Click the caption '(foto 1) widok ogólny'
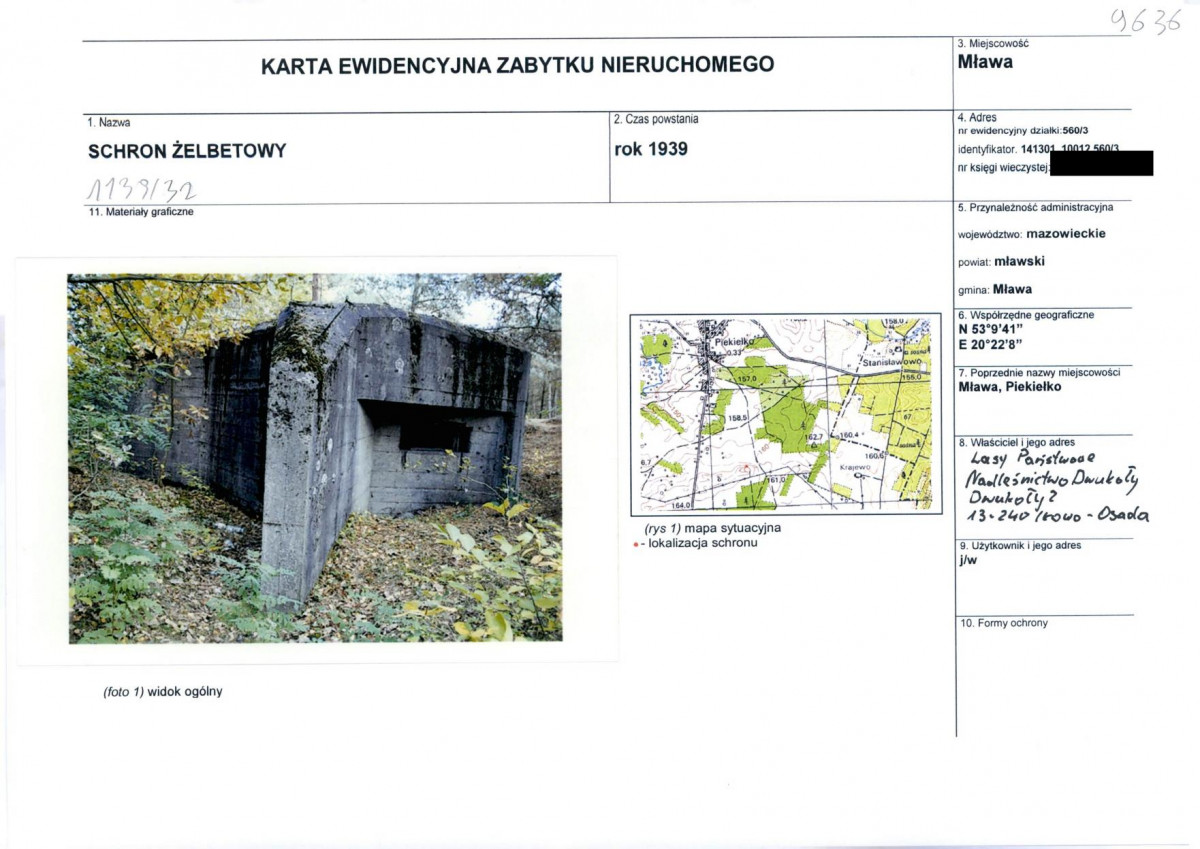 [x=163, y=691]
